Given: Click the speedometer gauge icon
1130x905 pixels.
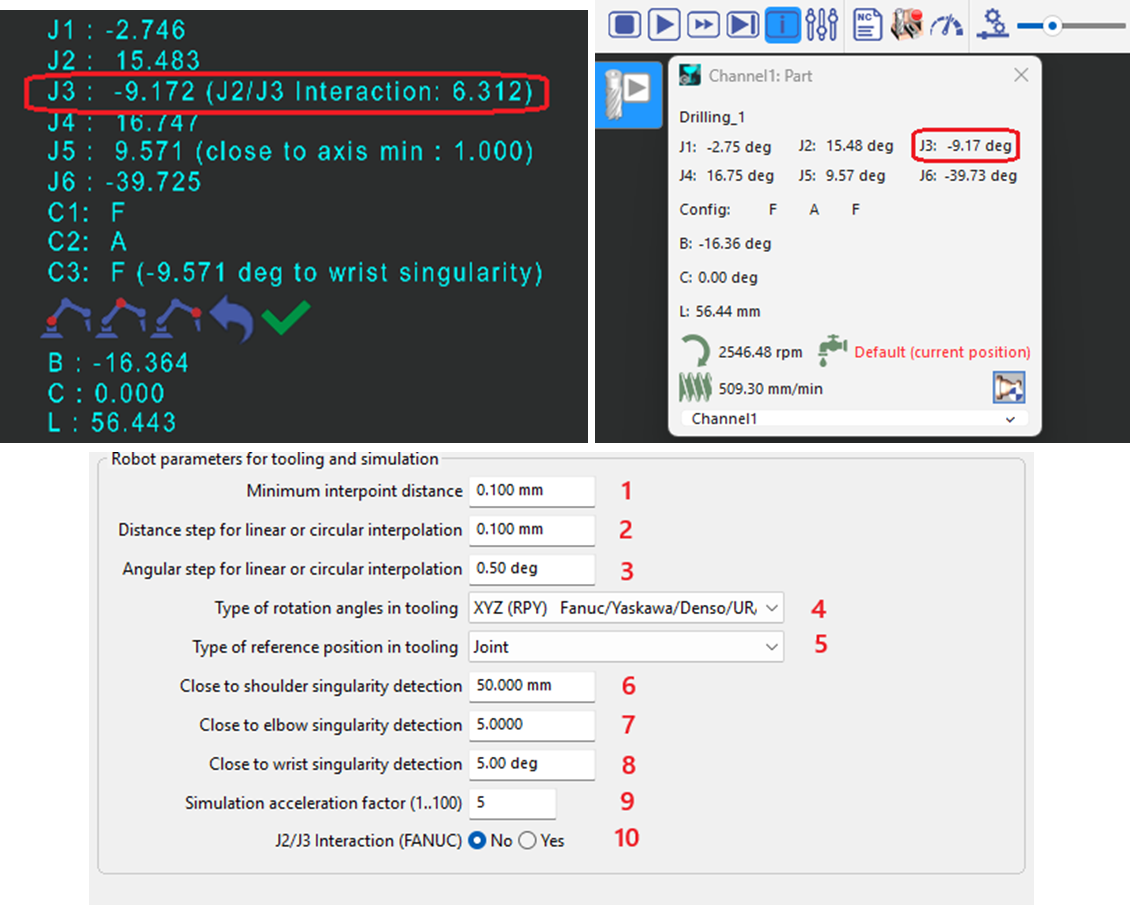Looking at the screenshot, I should (x=946, y=24).
